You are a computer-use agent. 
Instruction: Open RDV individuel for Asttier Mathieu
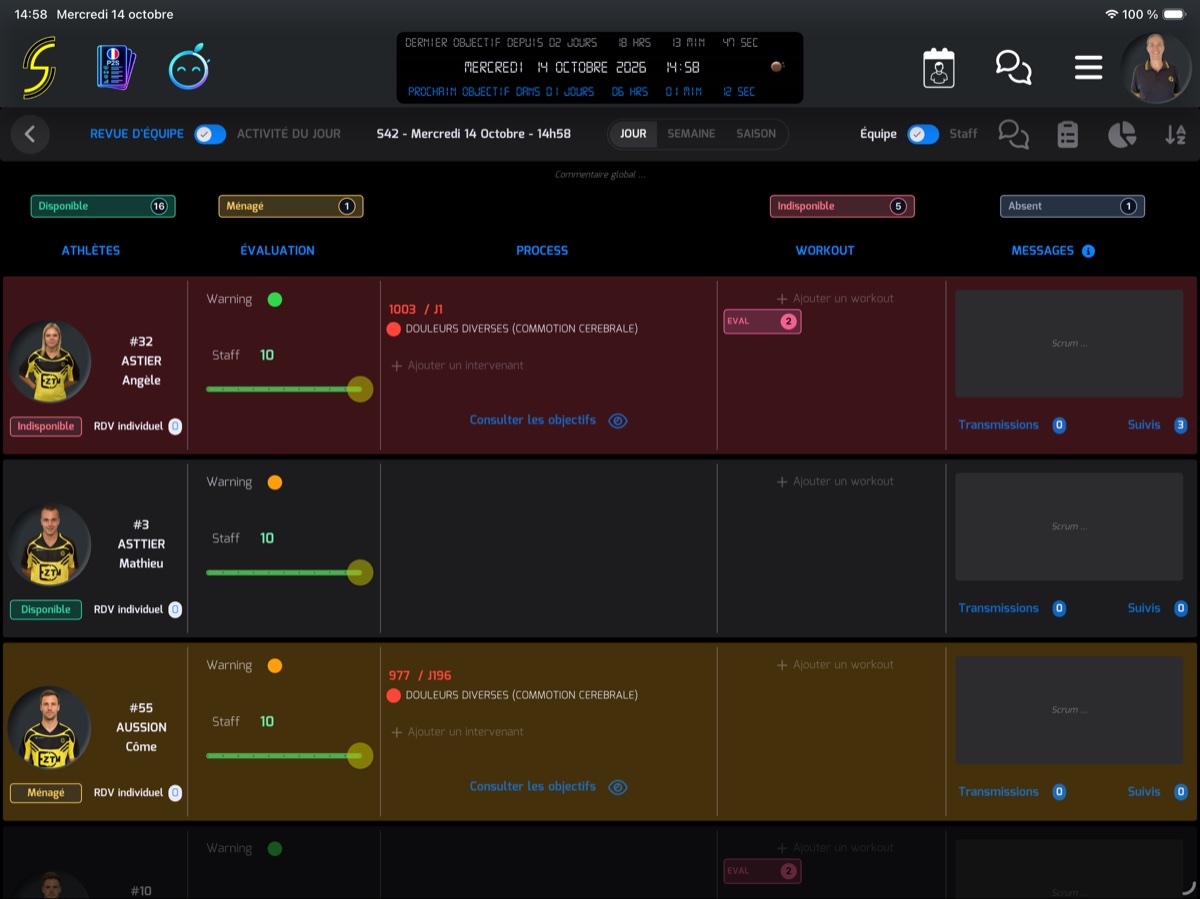coord(138,610)
